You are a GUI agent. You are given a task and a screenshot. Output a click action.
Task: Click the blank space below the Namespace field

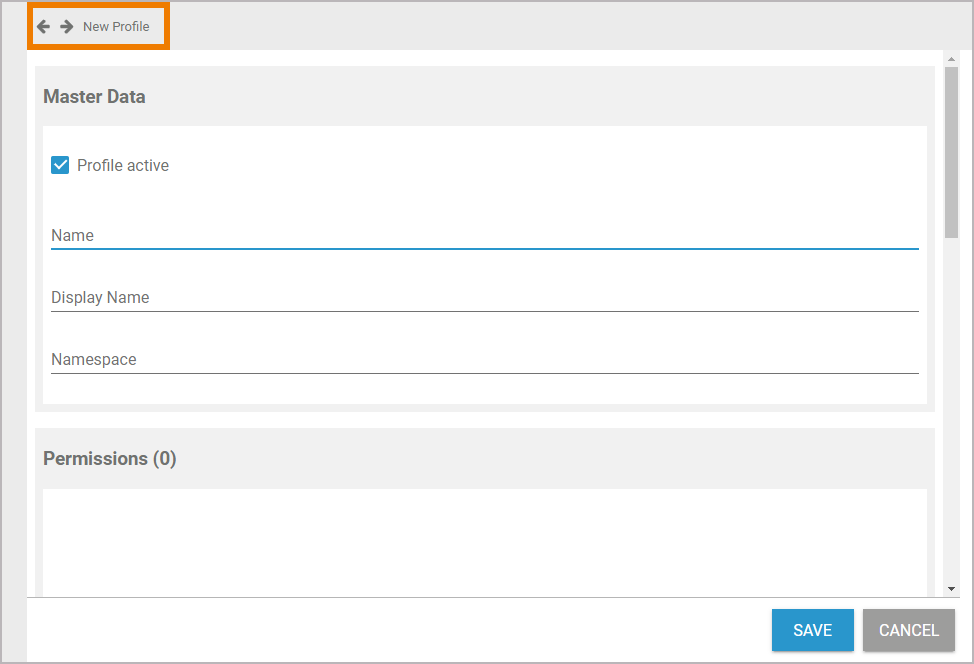[x=484, y=390]
